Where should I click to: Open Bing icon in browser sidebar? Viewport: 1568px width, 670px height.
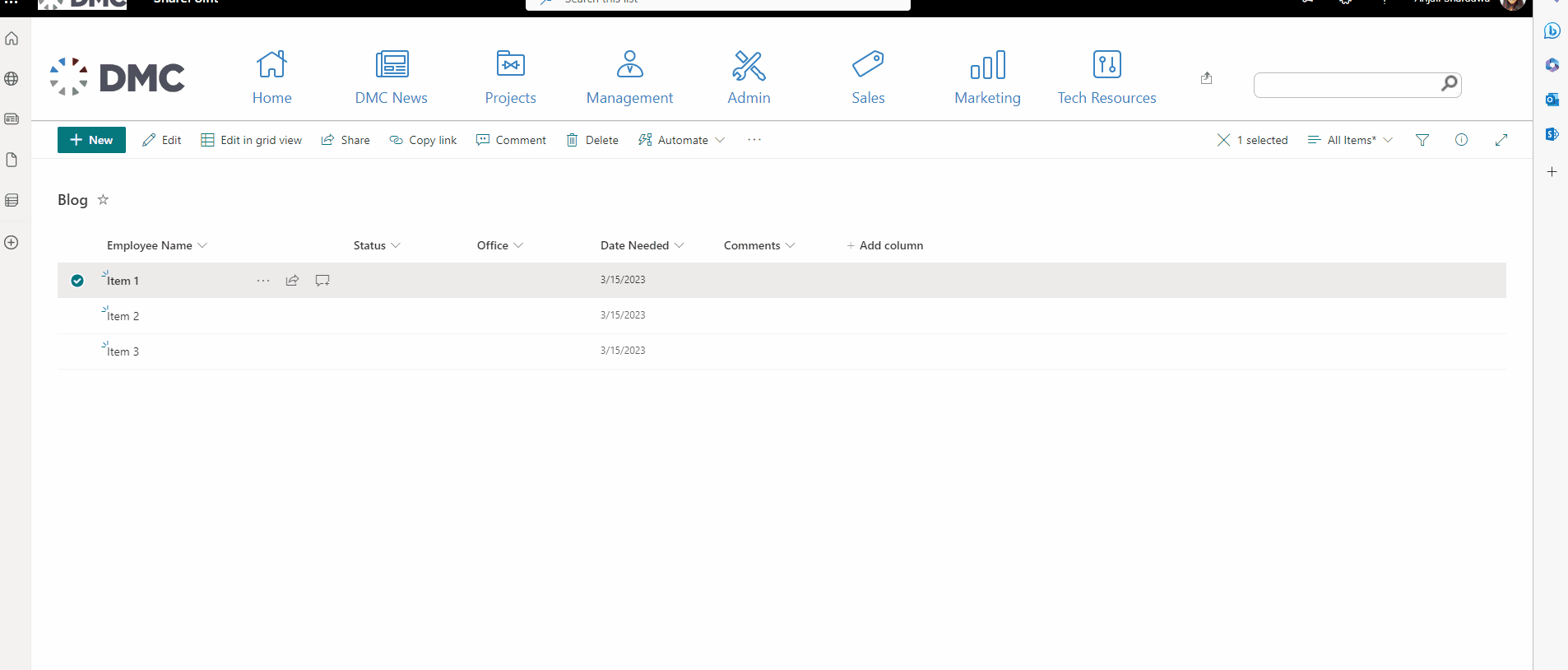1552,31
